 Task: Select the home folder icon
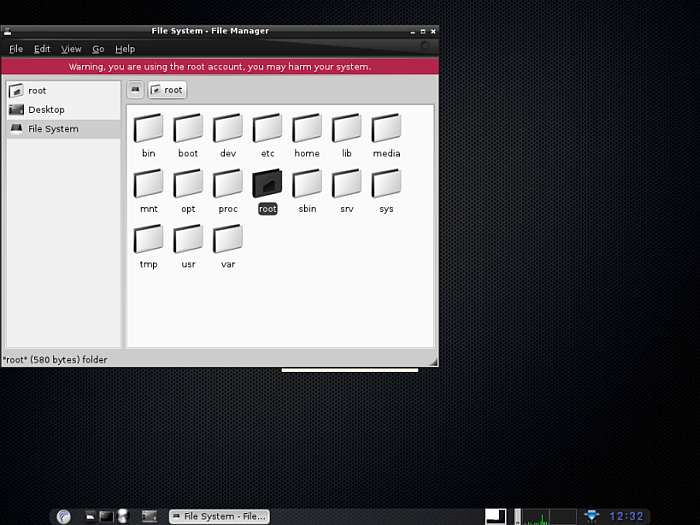[307, 129]
